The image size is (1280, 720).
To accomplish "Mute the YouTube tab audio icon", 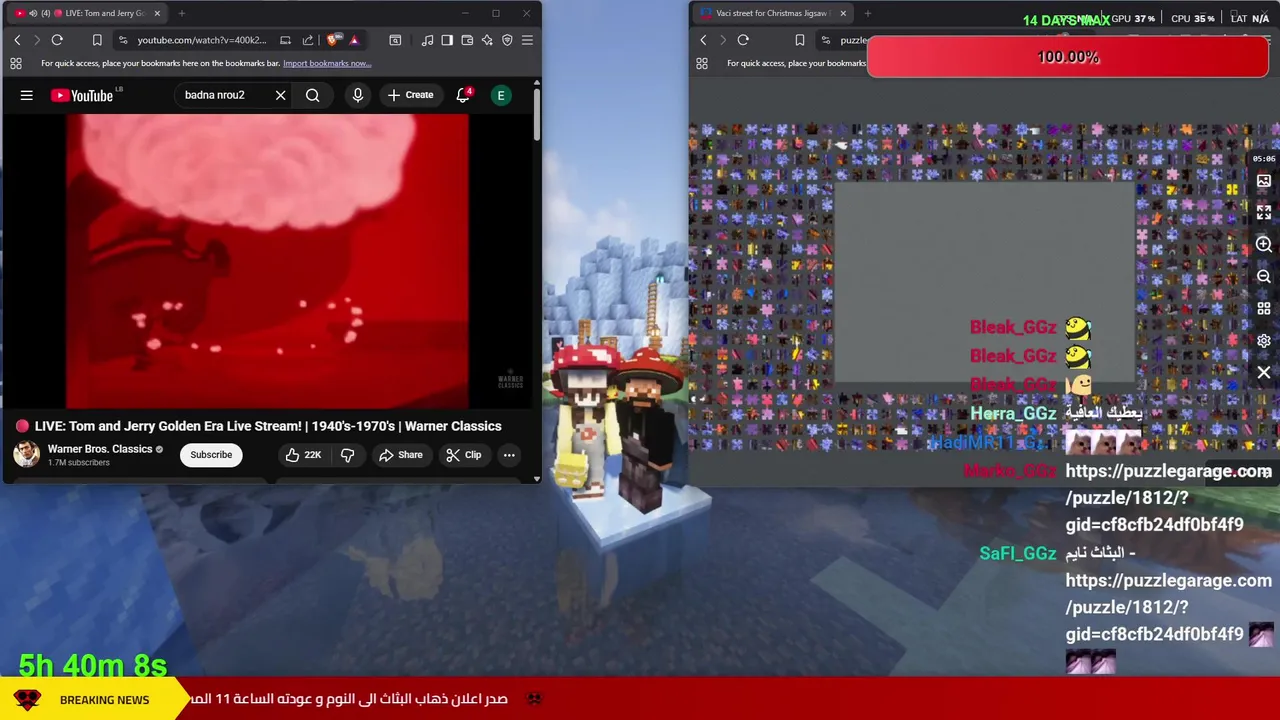I will pyautogui.click(x=32, y=14).
